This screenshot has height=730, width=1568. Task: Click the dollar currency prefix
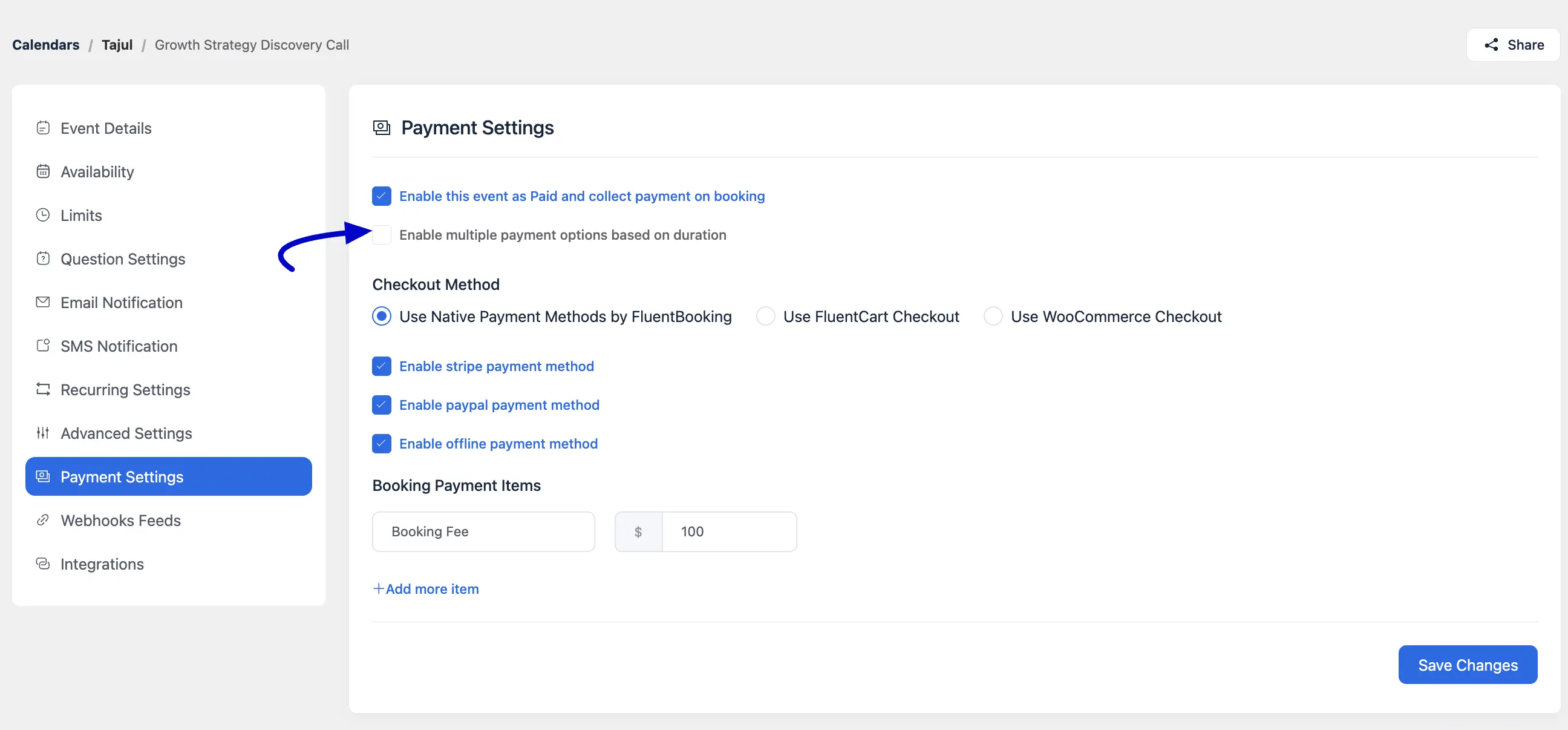[638, 531]
